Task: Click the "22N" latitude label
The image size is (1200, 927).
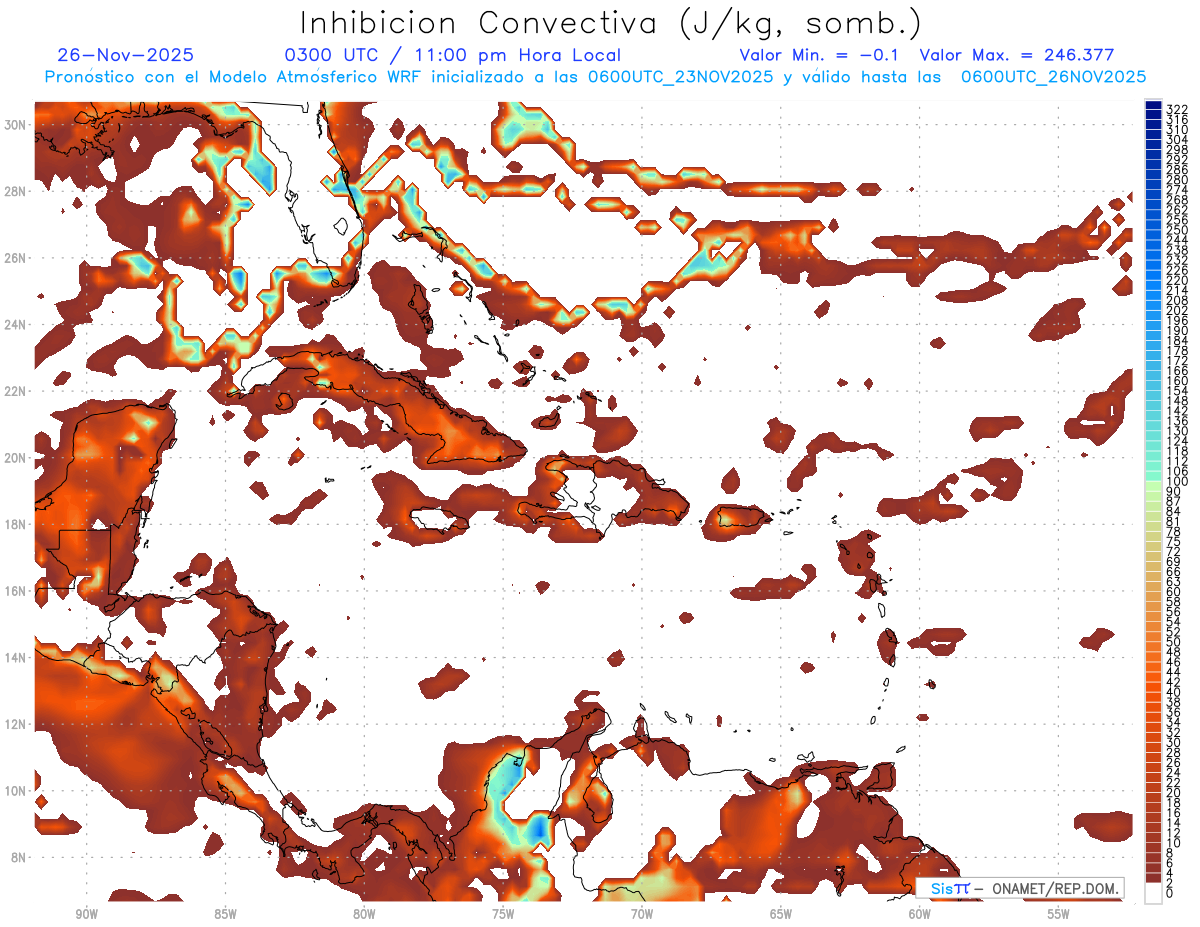Action: pos(17,391)
